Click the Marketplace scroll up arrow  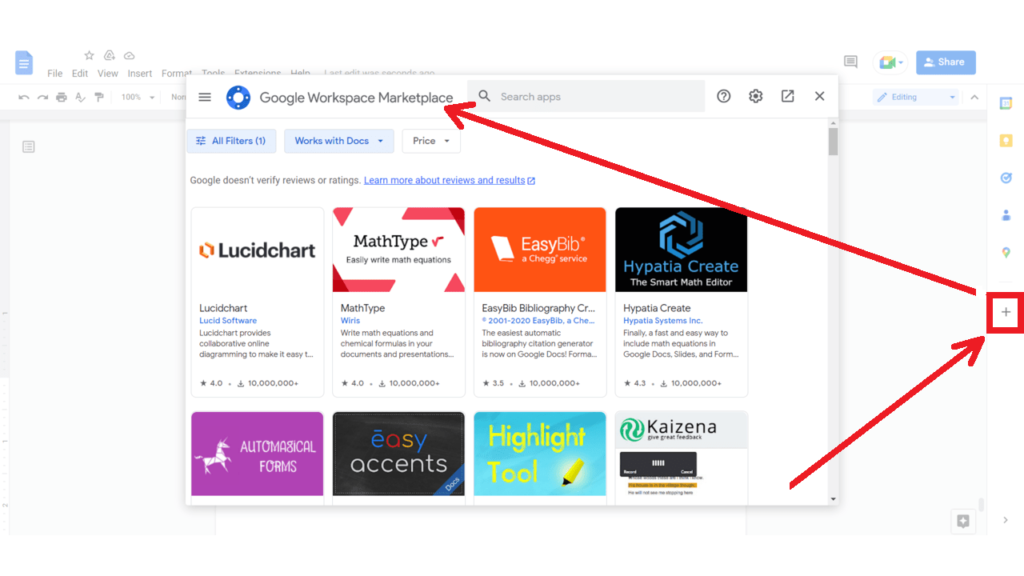pyautogui.click(x=833, y=123)
